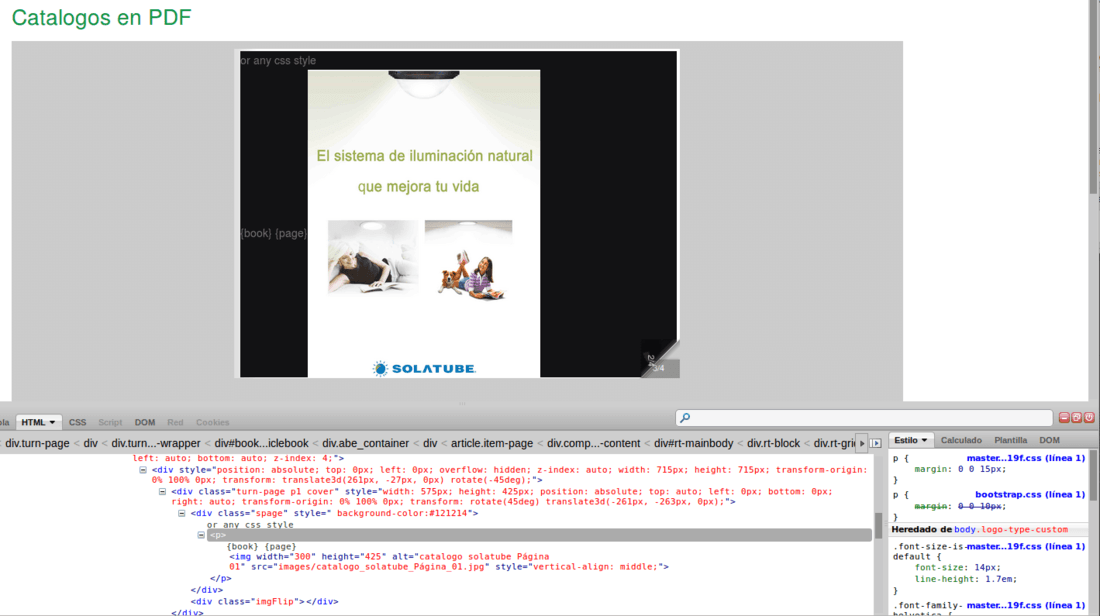
Task: Click the Firebug search magnifier icon
Action: 685,418
